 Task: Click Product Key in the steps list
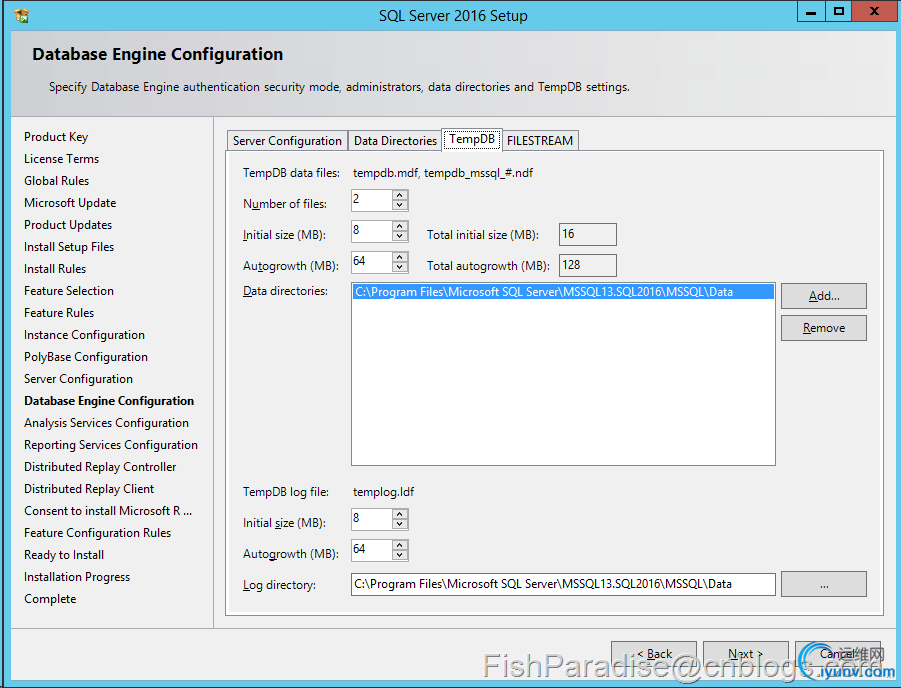tap(56, 137)
